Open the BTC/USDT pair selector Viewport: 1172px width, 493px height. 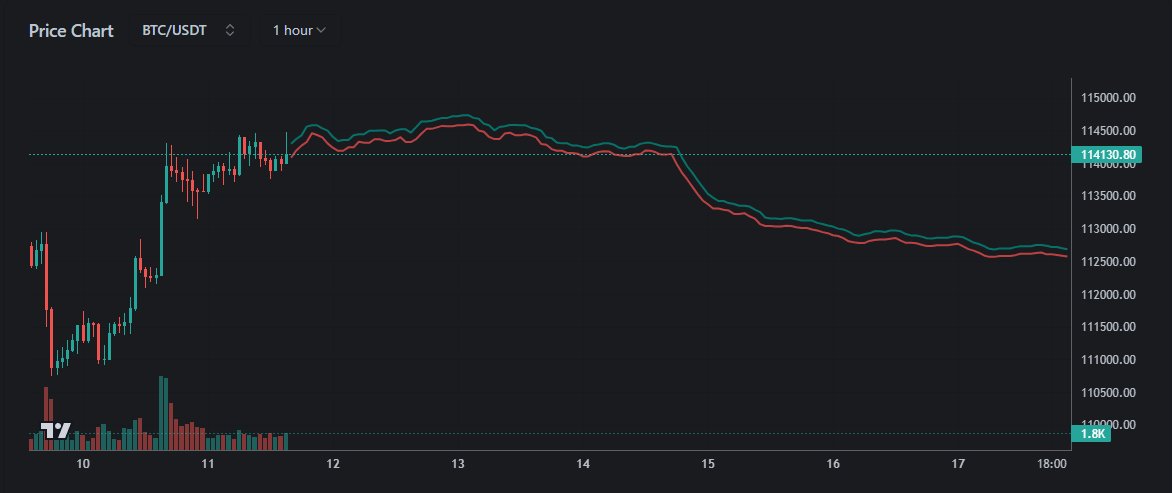(189, 31)
